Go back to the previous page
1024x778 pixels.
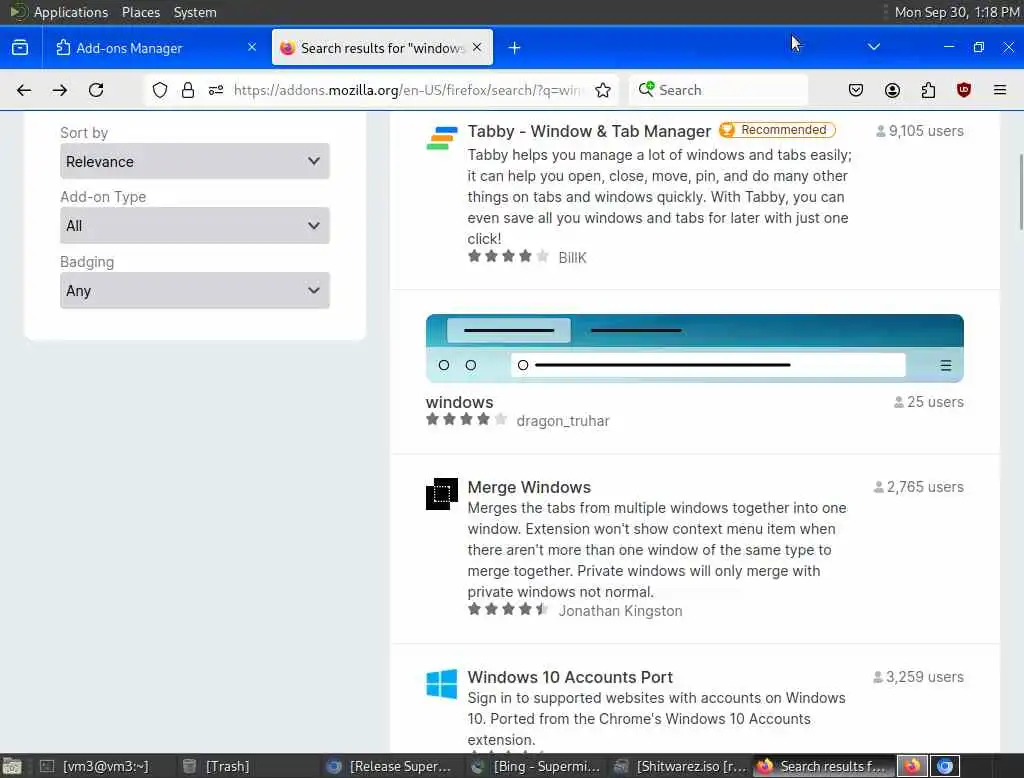point(24,90)
